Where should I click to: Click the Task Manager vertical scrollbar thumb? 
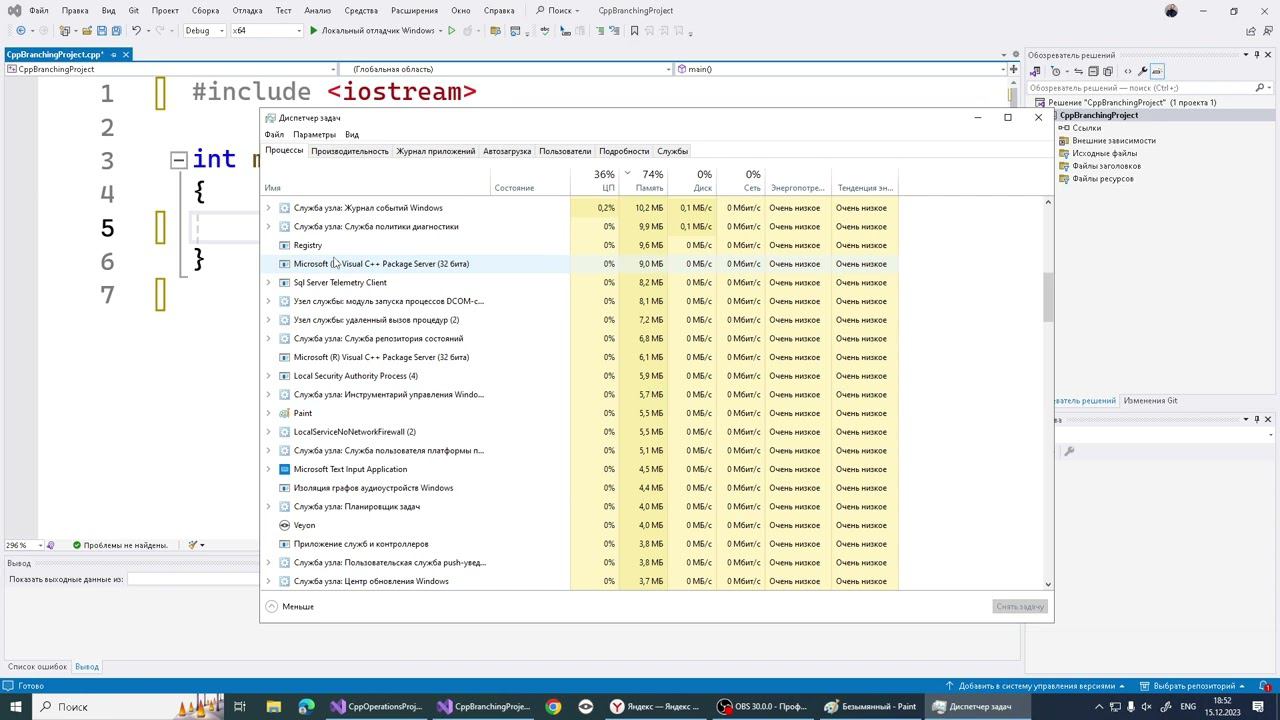(x=1048, y=296)
